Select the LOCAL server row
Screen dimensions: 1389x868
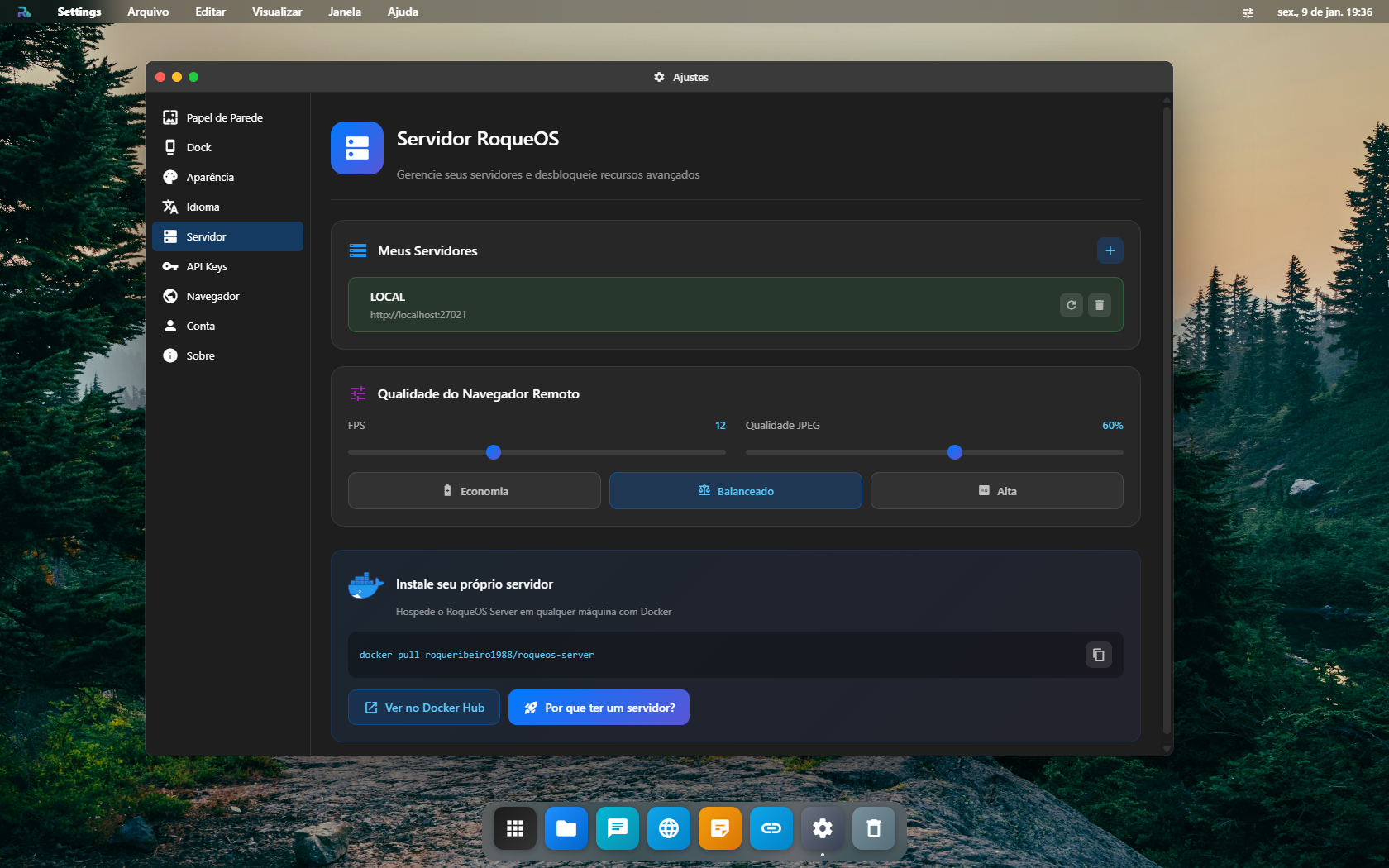click(735, 305)
